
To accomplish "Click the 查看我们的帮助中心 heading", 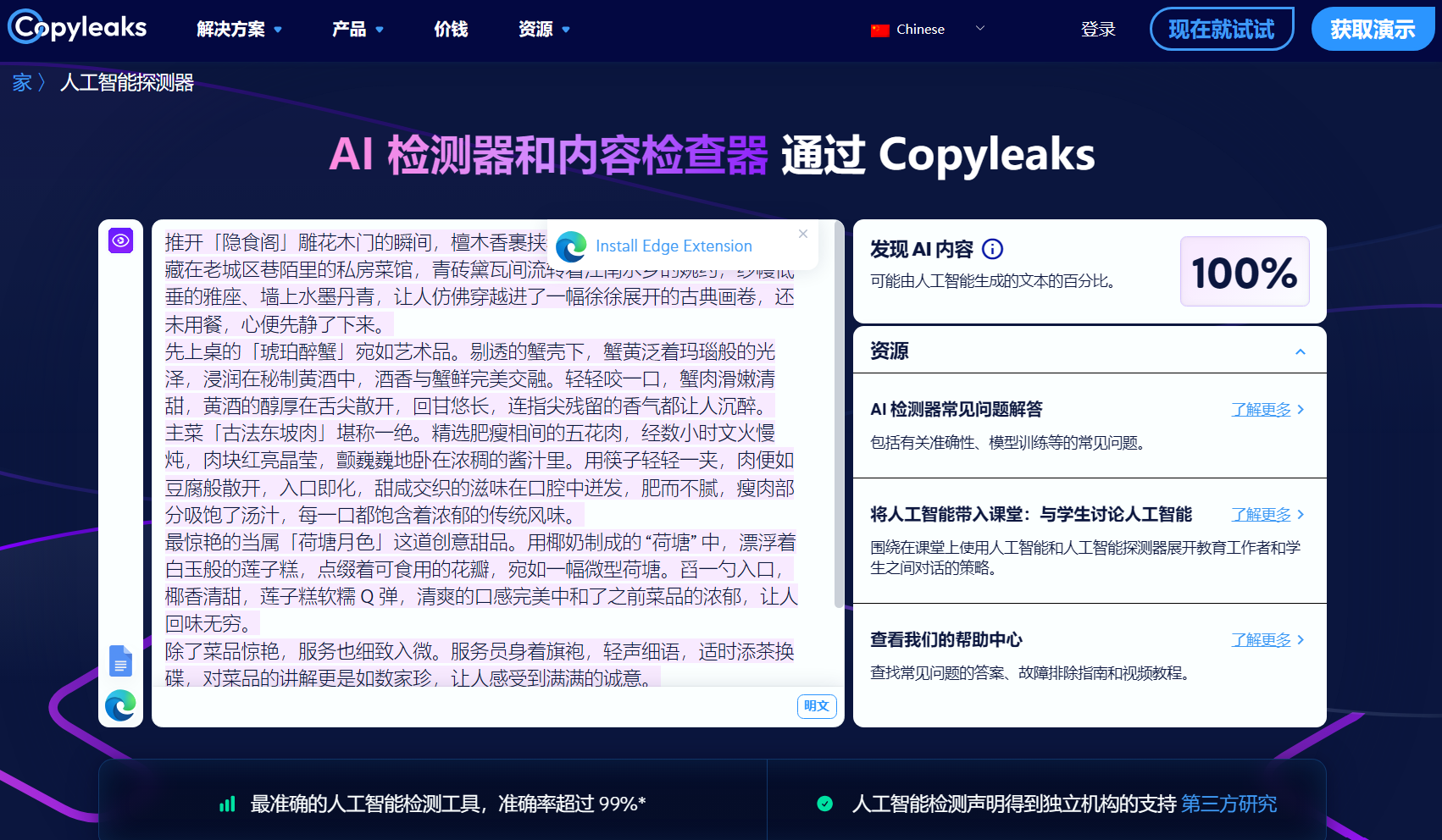I will (x=946, y=640).
